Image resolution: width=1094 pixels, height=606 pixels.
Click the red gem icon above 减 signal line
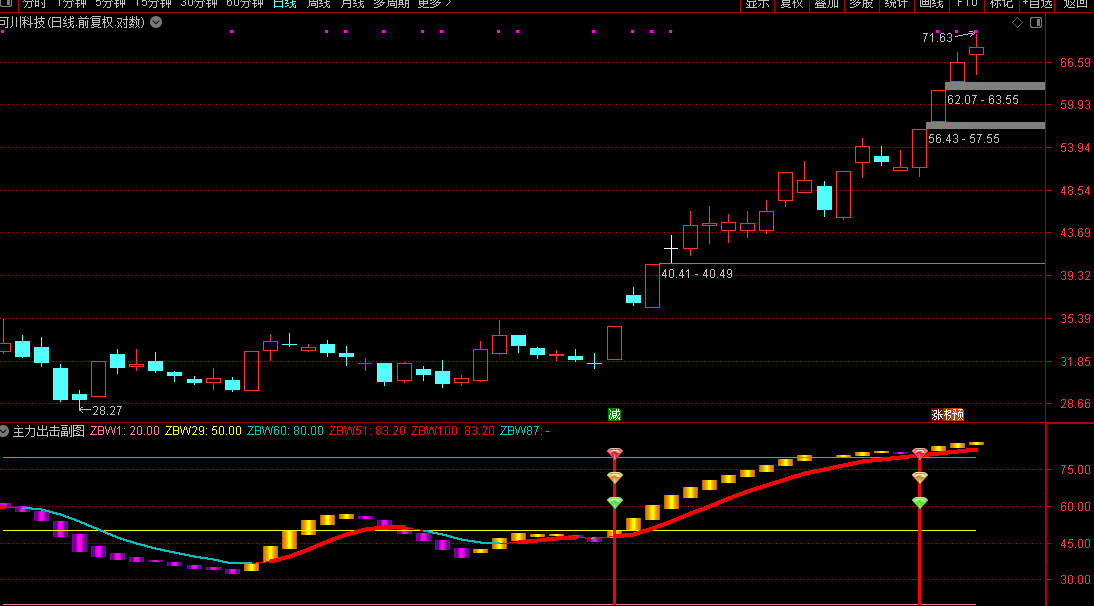[615, 453]
